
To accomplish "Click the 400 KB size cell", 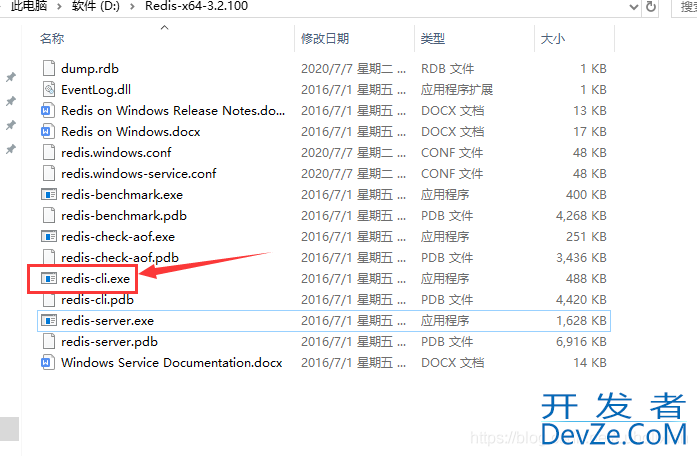I will point(586,194).
